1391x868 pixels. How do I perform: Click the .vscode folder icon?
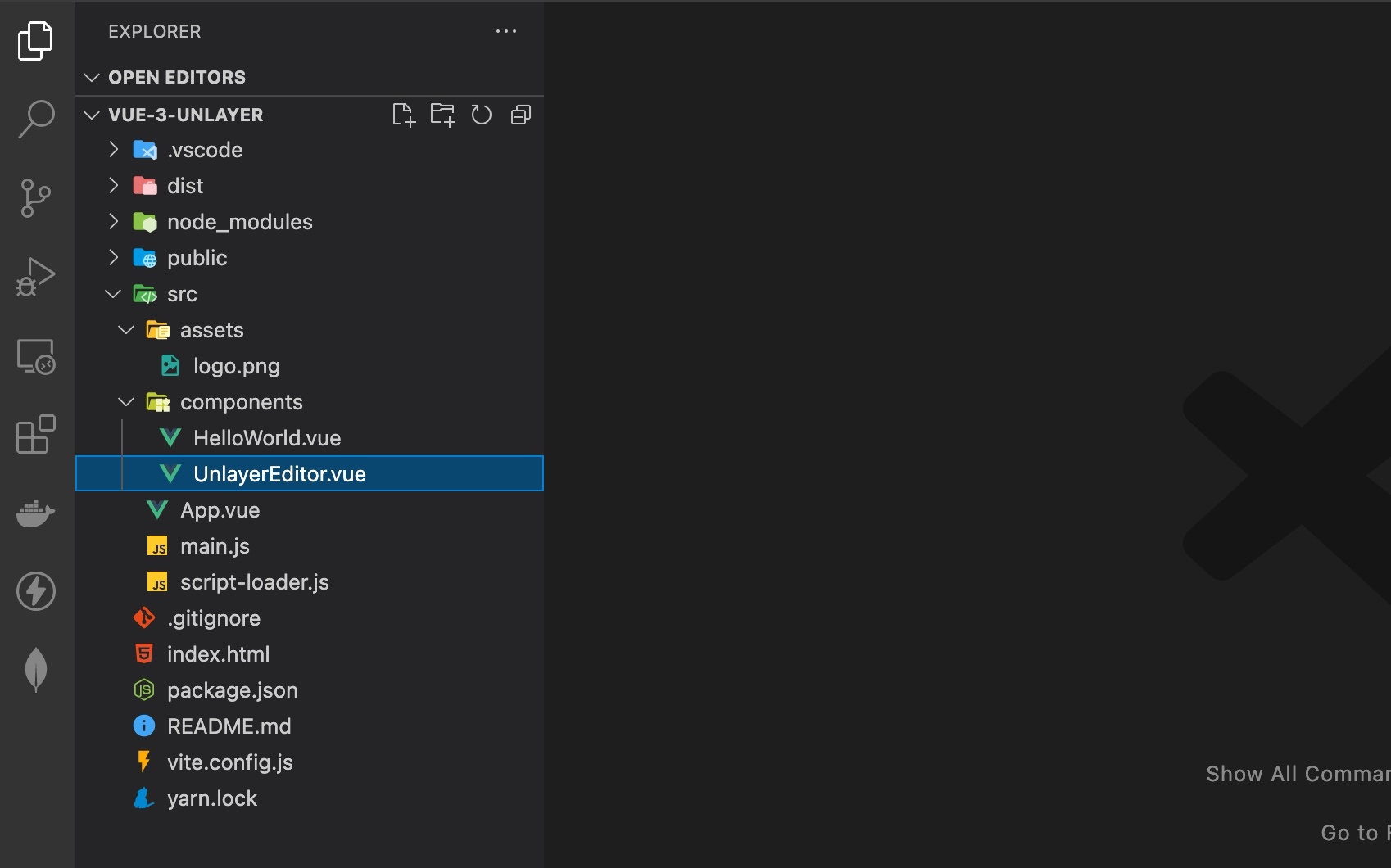(145, 150)
